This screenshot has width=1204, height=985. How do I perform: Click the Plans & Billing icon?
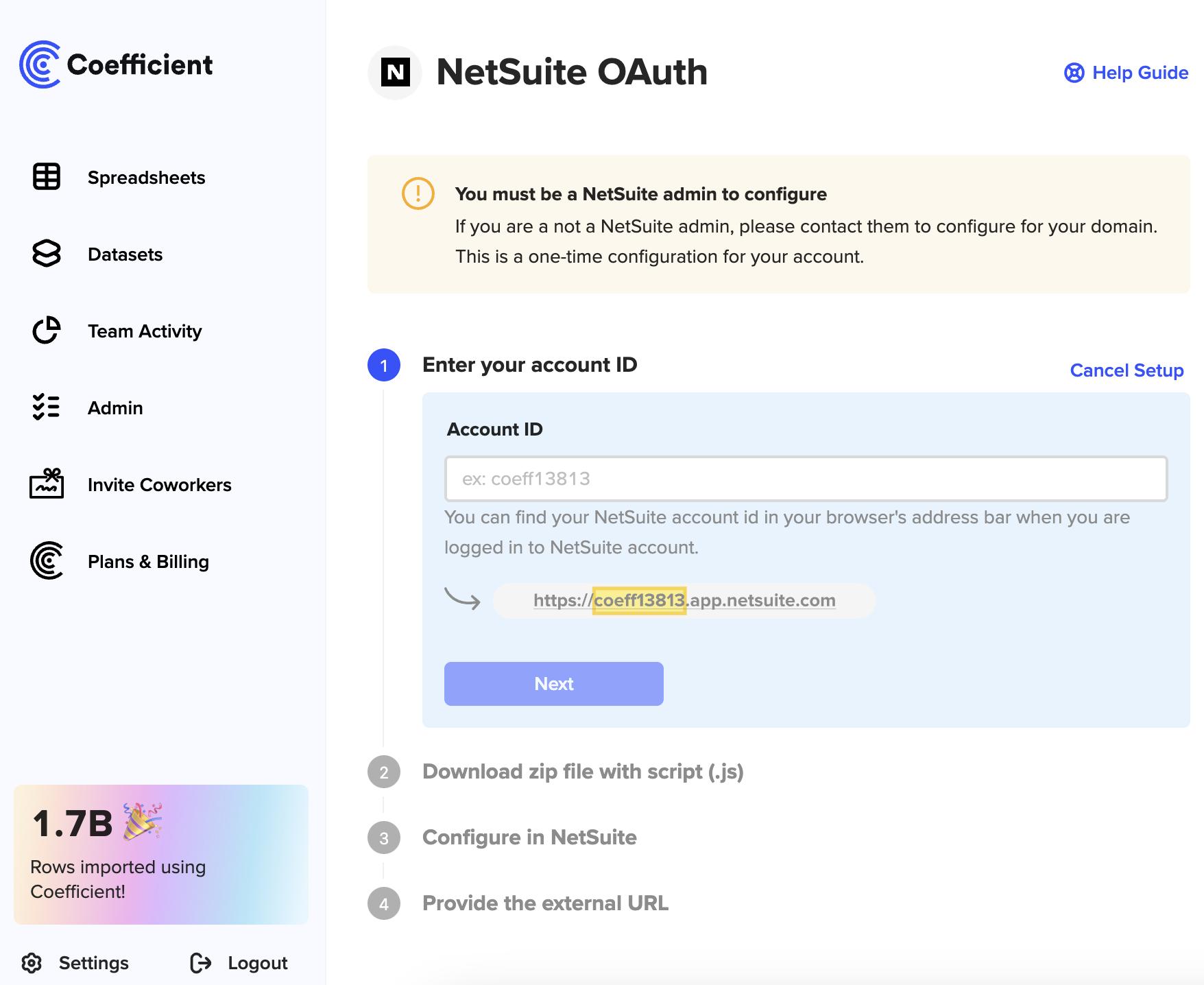[x=47, y=560]
